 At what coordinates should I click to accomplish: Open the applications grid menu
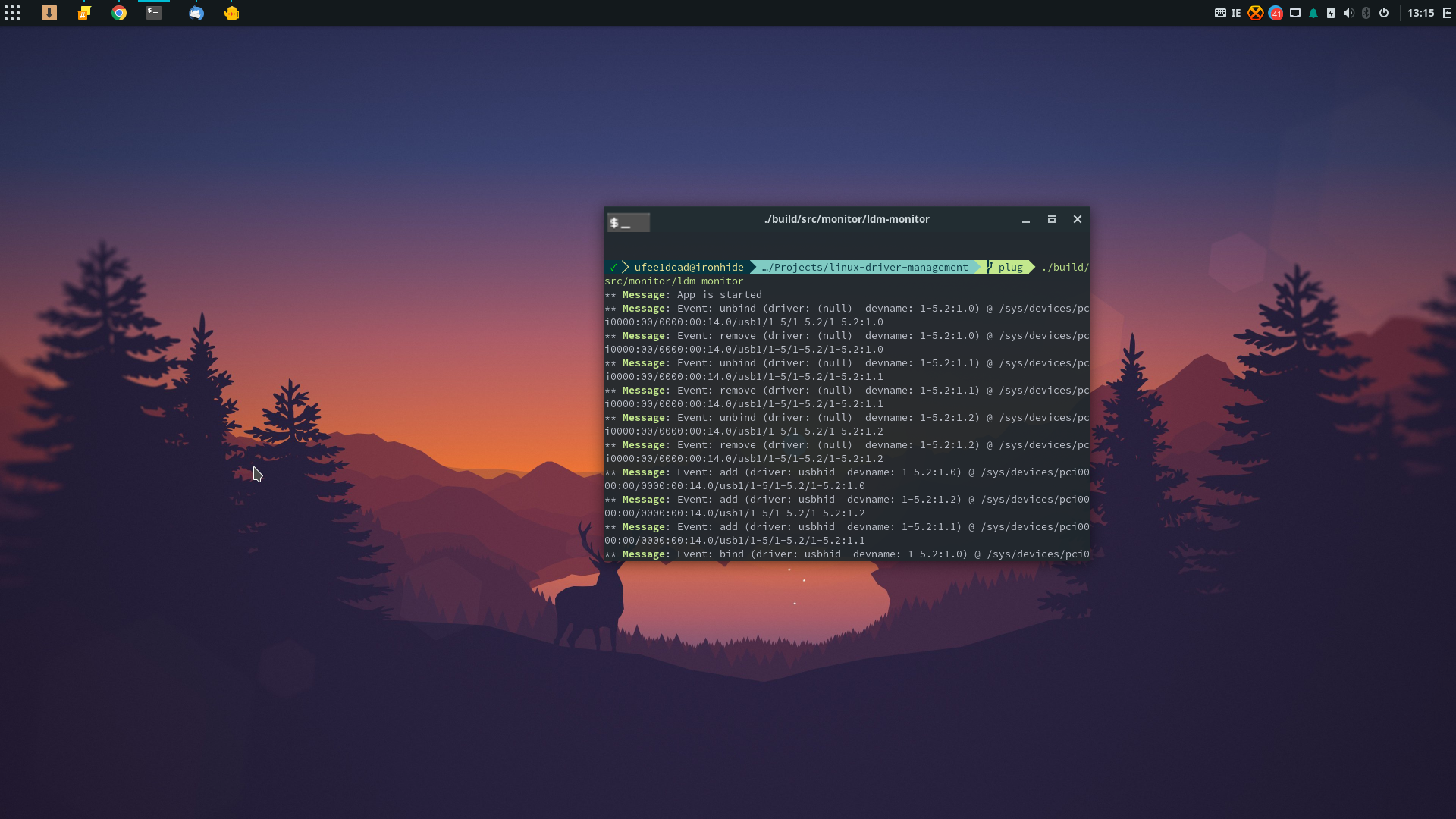[x=12, y=13]
